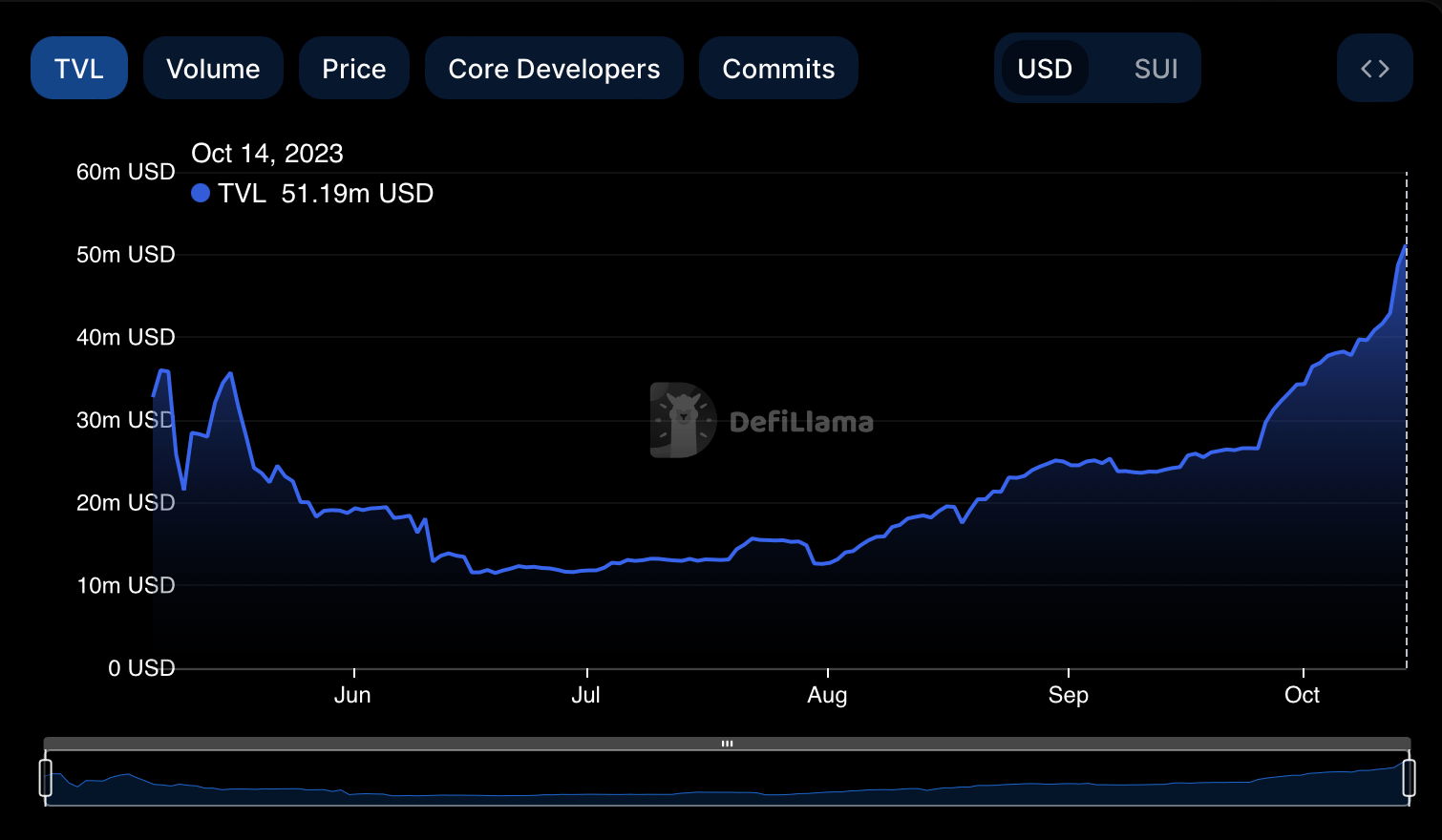Click the chart line peak at Oct 14
1442x840 pixels.
click(x=1406, y=245)
